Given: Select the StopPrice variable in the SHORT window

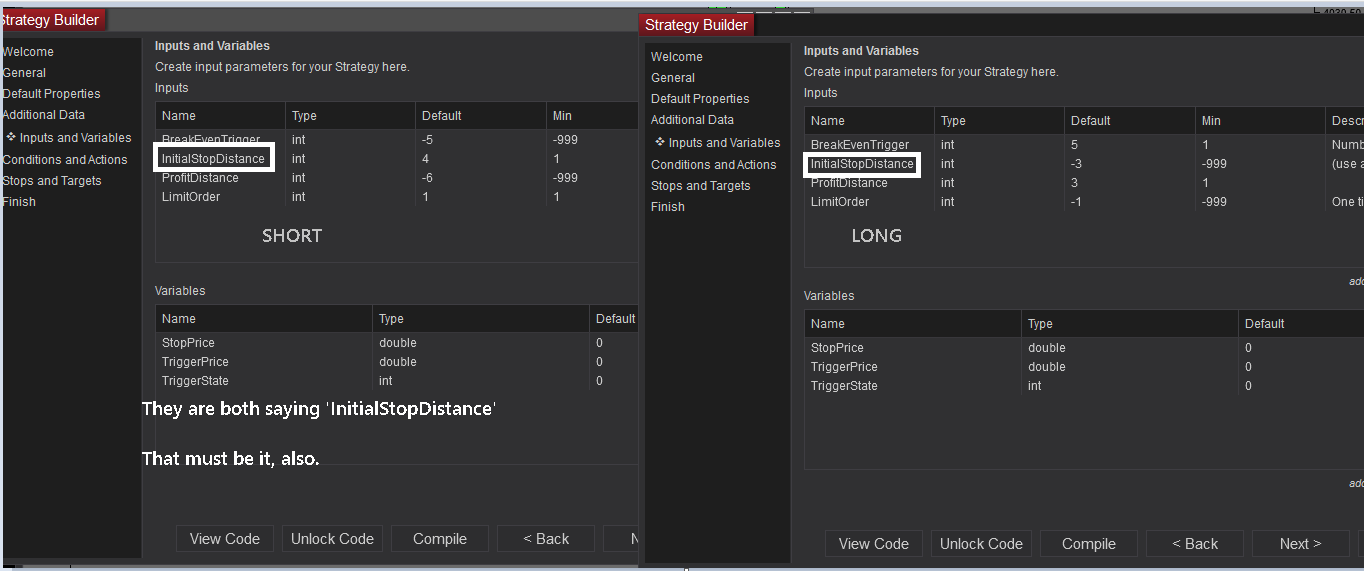Looking at the screenshot, I should tap(188, 342).
